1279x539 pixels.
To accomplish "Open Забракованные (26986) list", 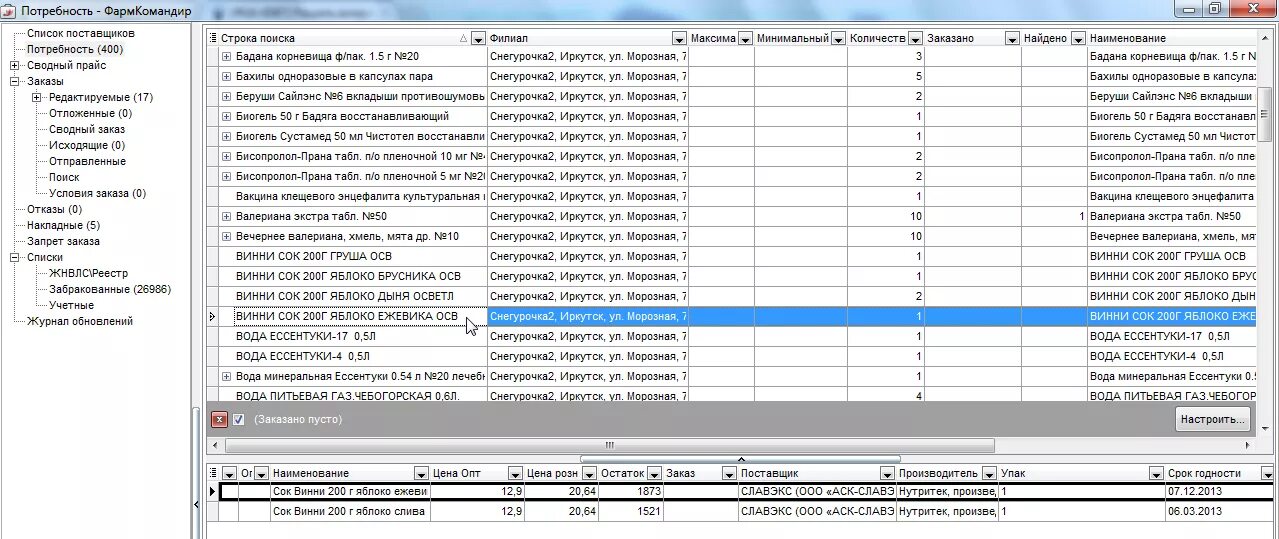I will tap(110, 289).
